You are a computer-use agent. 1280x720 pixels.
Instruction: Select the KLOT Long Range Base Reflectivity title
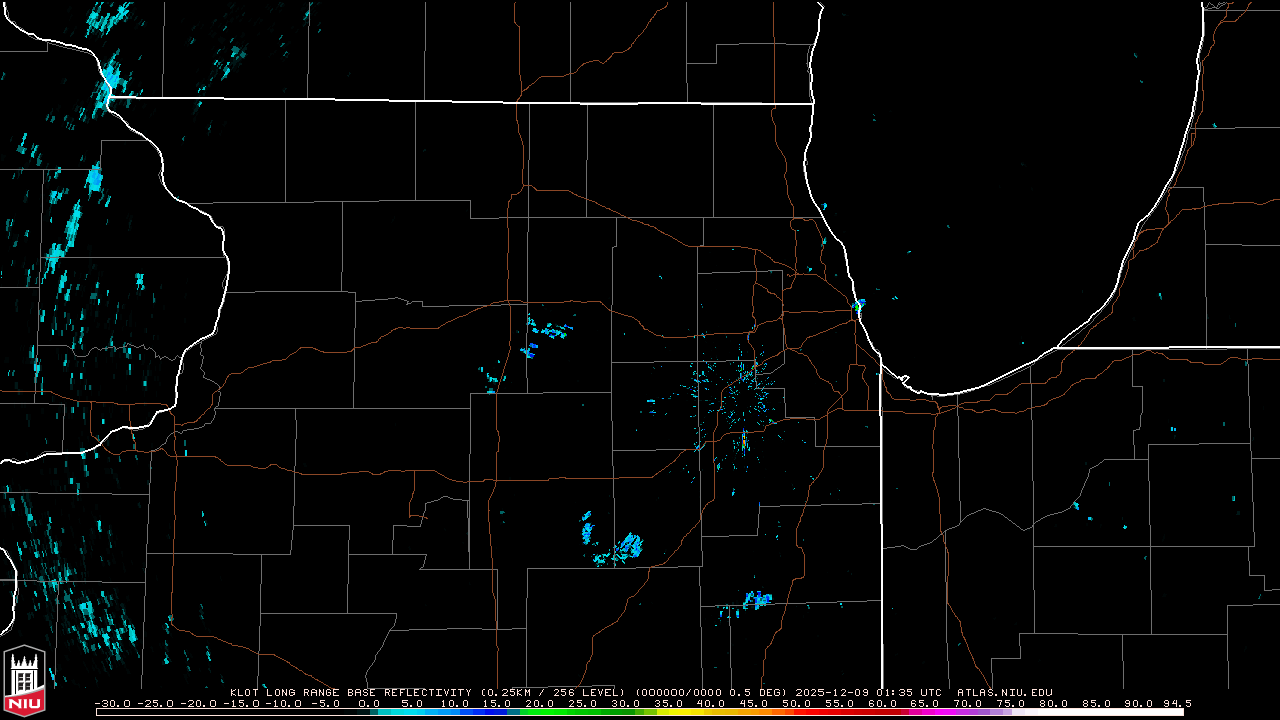tap(352, 692)
